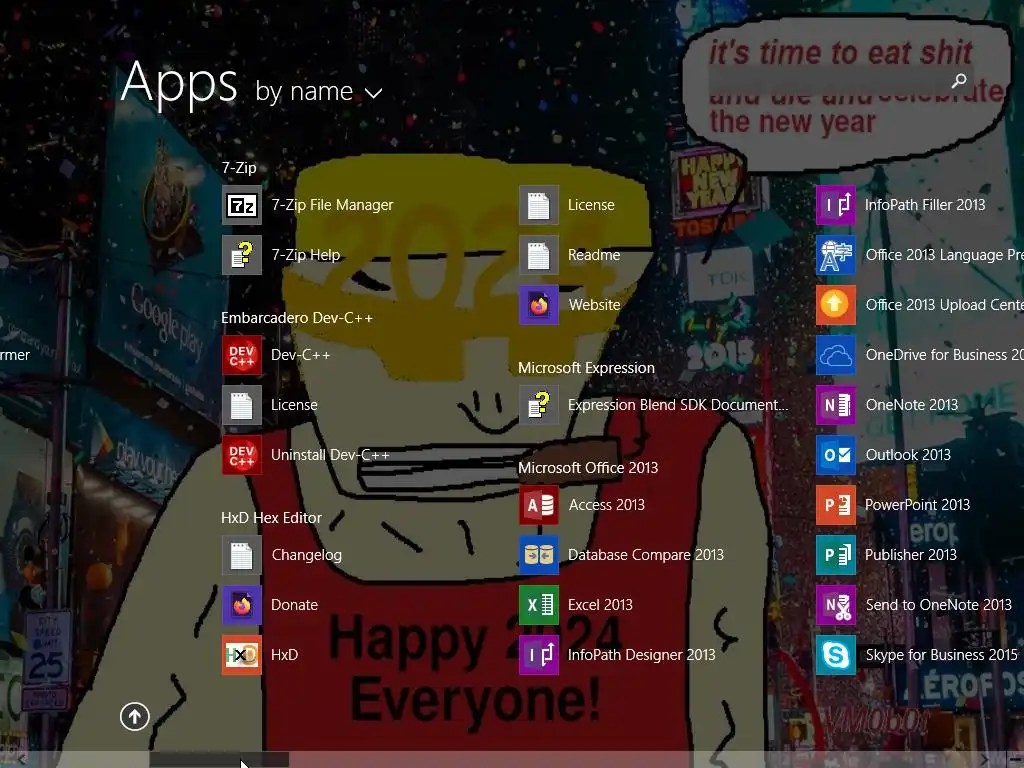Click the 'Database Compare 2013' label
This screenshot has width=1024, height=768.
tap(645, 555)
